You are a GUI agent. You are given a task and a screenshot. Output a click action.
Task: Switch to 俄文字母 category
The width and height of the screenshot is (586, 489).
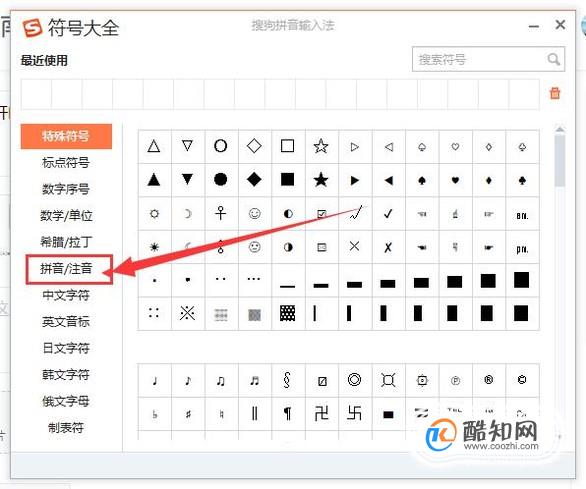point(66,401)
